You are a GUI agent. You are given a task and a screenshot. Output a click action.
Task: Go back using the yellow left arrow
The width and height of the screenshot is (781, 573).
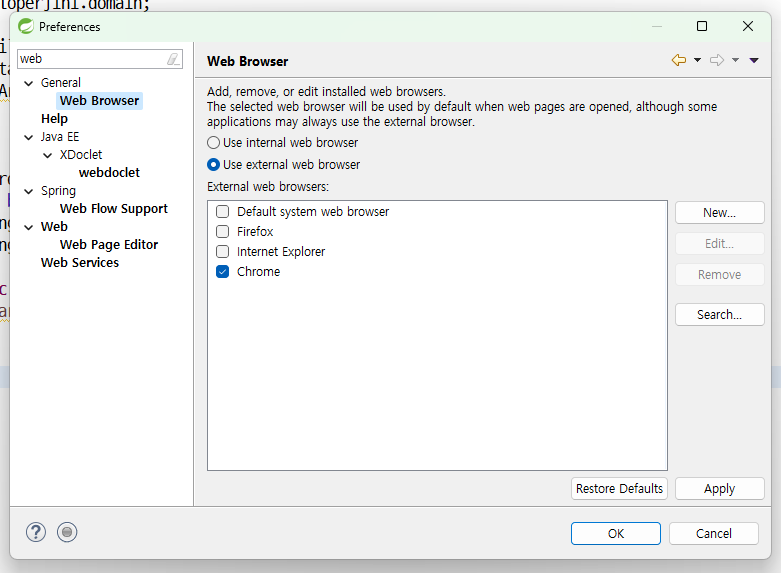point(679,60)
